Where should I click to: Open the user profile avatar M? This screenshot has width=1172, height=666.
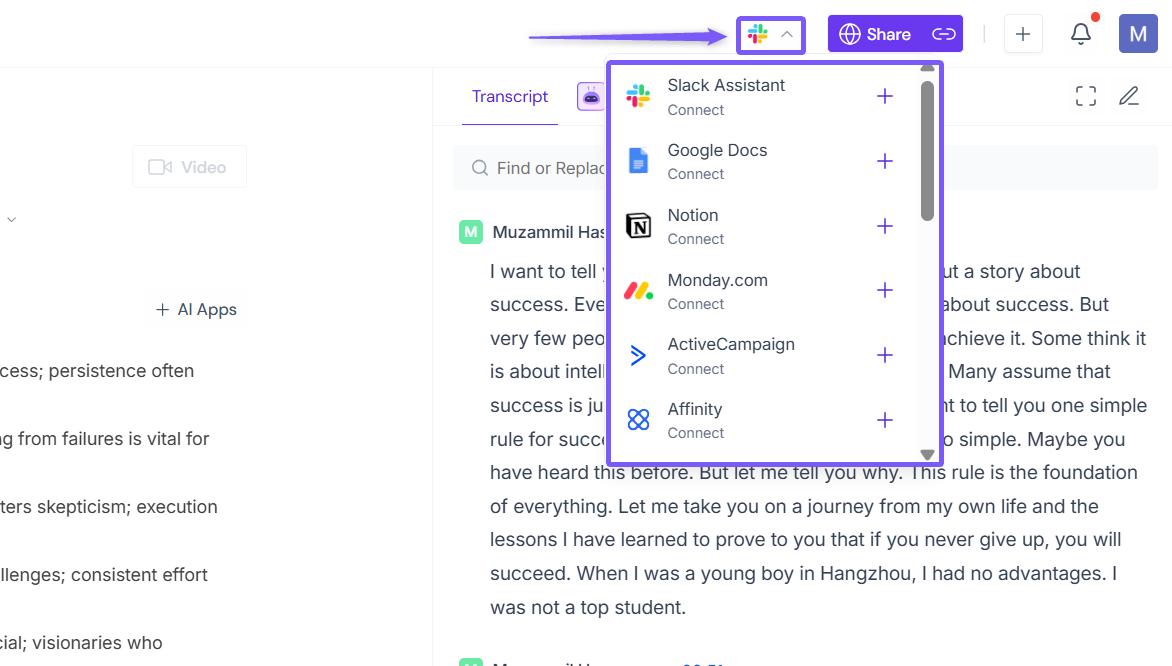pyautogui.click(x=1138, y=34)
